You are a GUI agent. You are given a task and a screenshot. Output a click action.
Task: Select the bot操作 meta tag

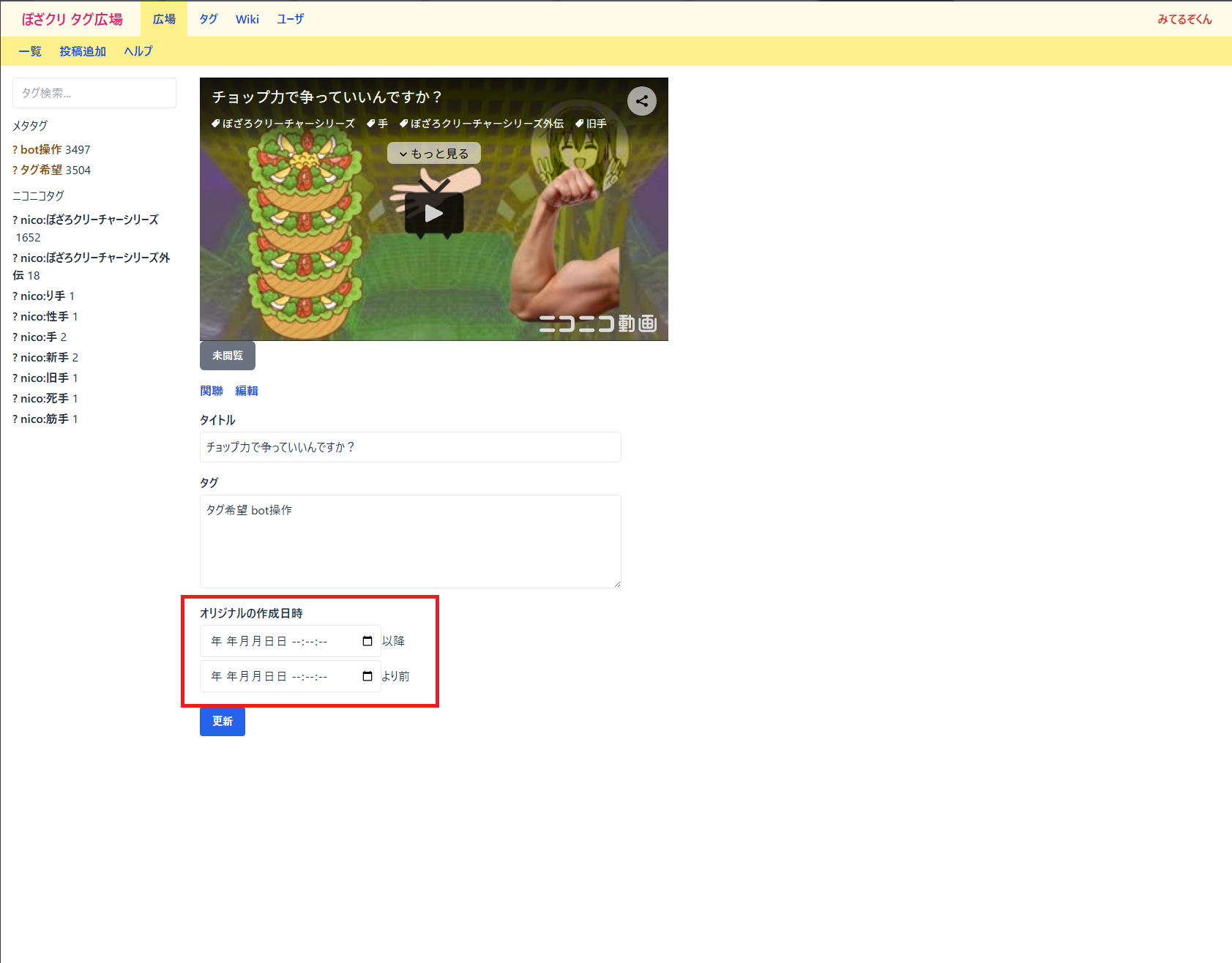point(41,149)
